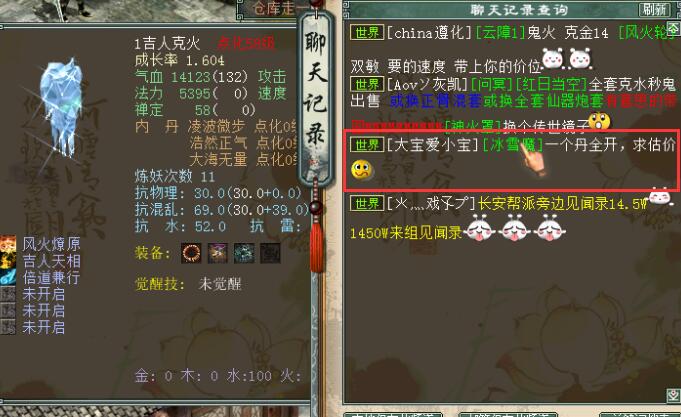Click the first 未开启 locked skill slot
The image size is (681, 417).
8,294
